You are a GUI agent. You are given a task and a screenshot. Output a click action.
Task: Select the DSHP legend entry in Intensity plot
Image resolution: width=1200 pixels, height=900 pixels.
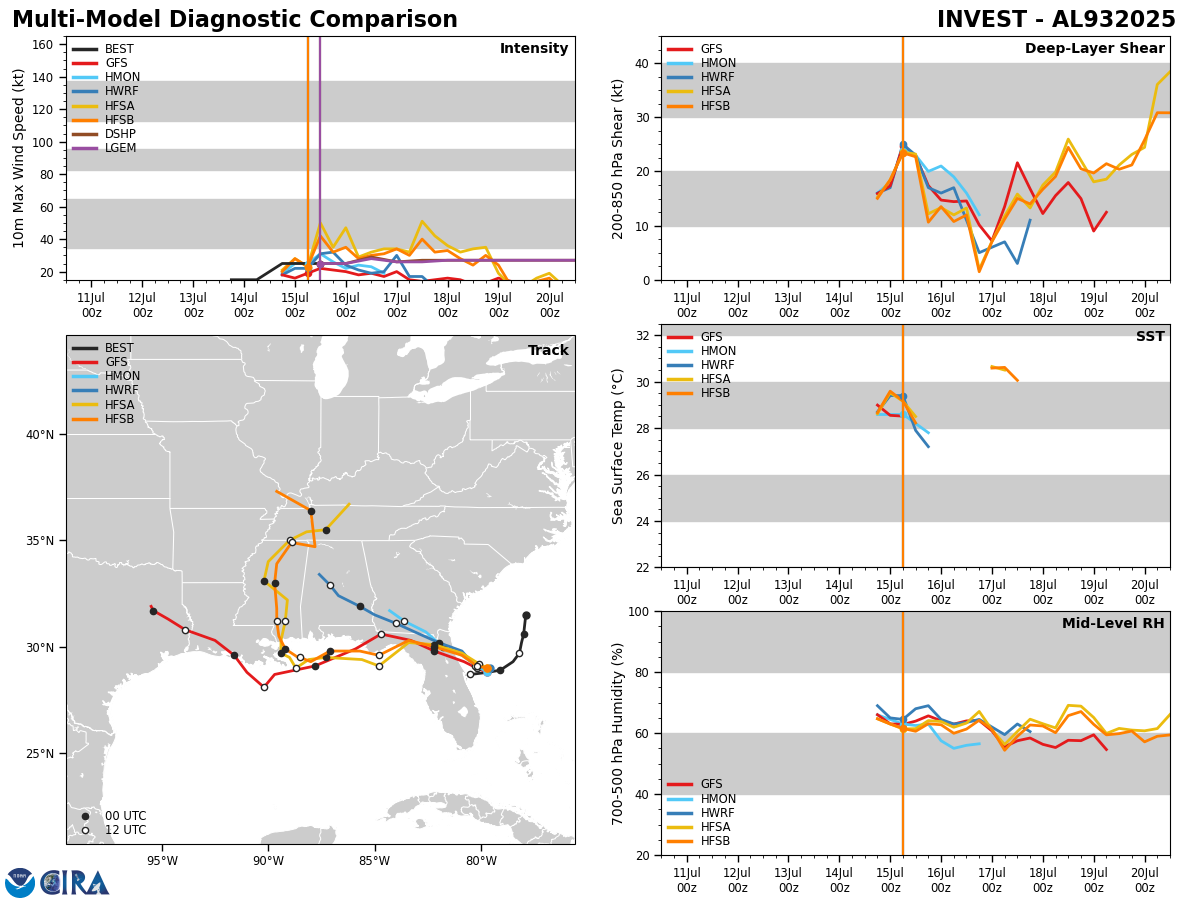point(120,134)
